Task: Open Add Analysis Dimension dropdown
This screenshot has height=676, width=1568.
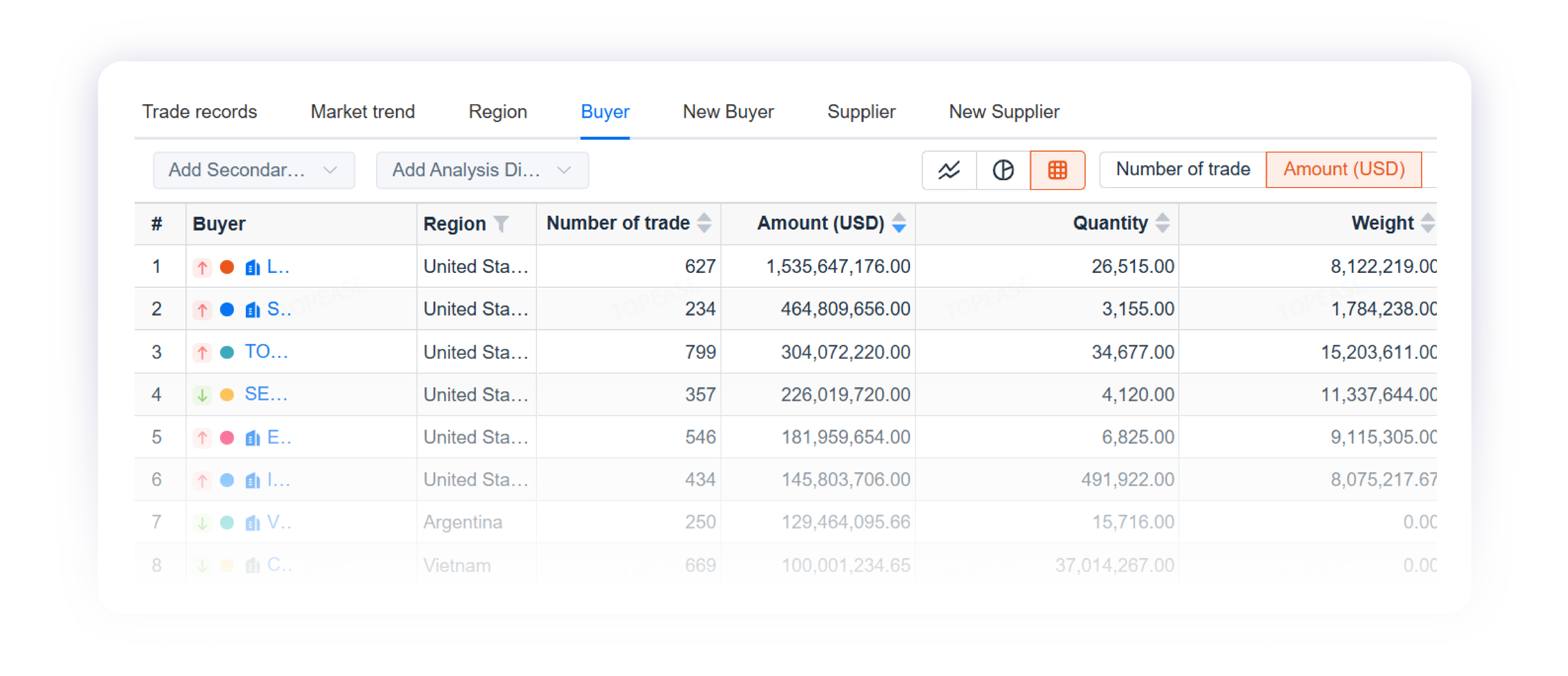Action: point(482,170)
